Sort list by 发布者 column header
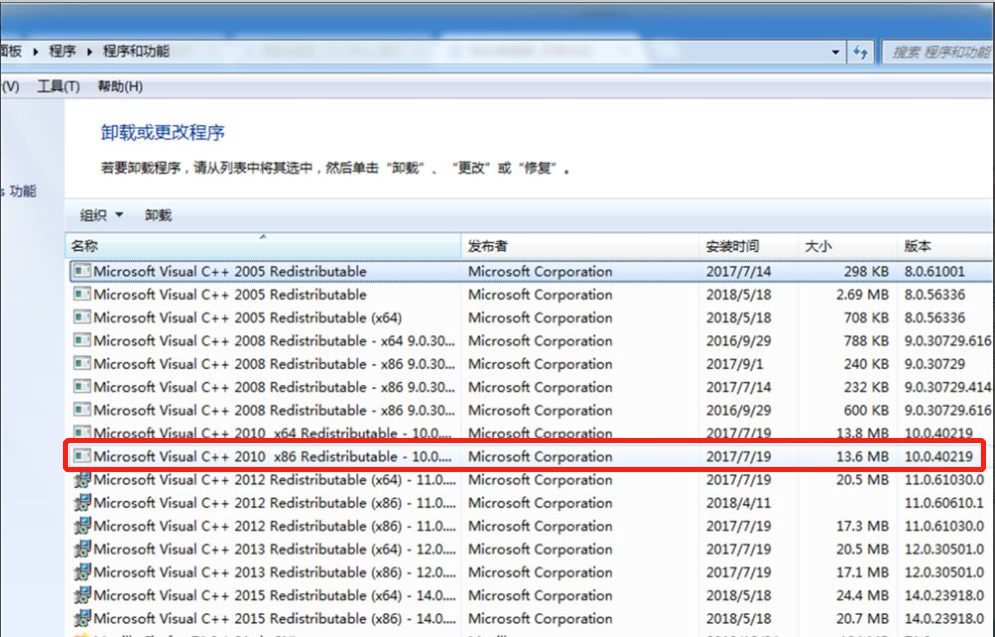Viewport: 995px width, 637px height. 580,246
